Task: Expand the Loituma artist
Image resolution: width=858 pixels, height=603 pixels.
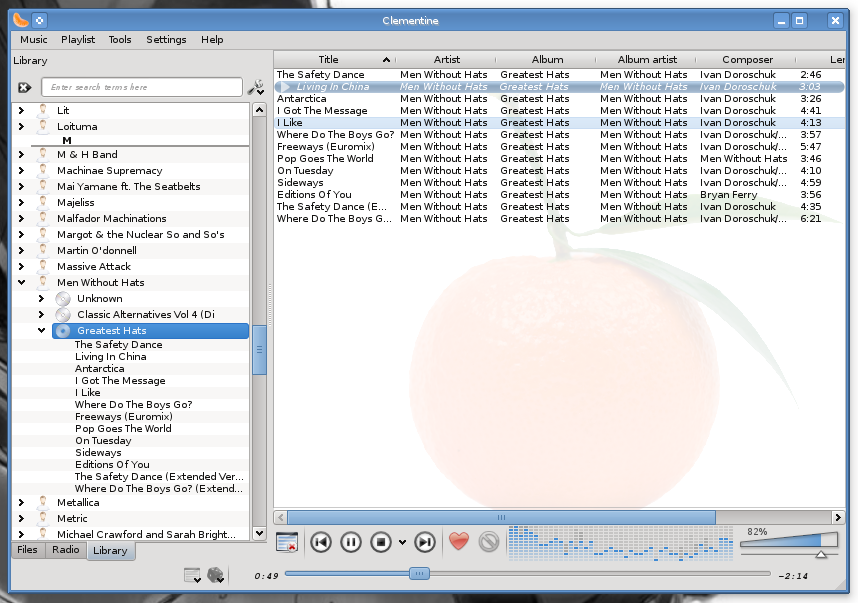Action: pos(21,126)
